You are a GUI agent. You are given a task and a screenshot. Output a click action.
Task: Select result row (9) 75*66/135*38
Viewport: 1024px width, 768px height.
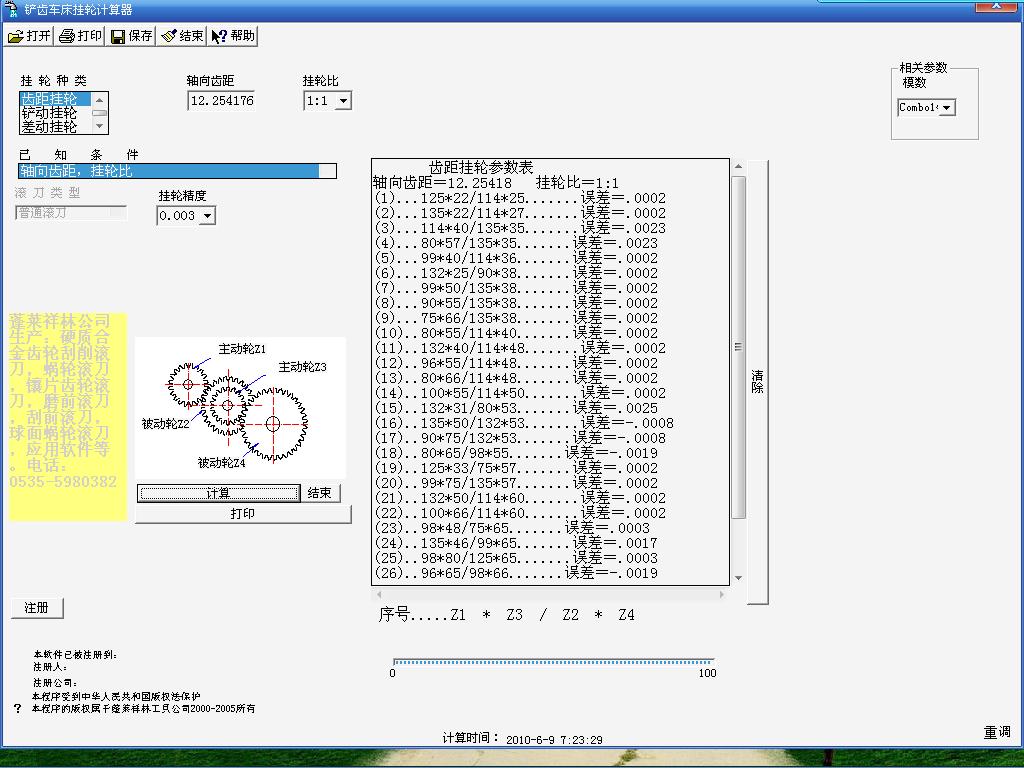[516, 318]
